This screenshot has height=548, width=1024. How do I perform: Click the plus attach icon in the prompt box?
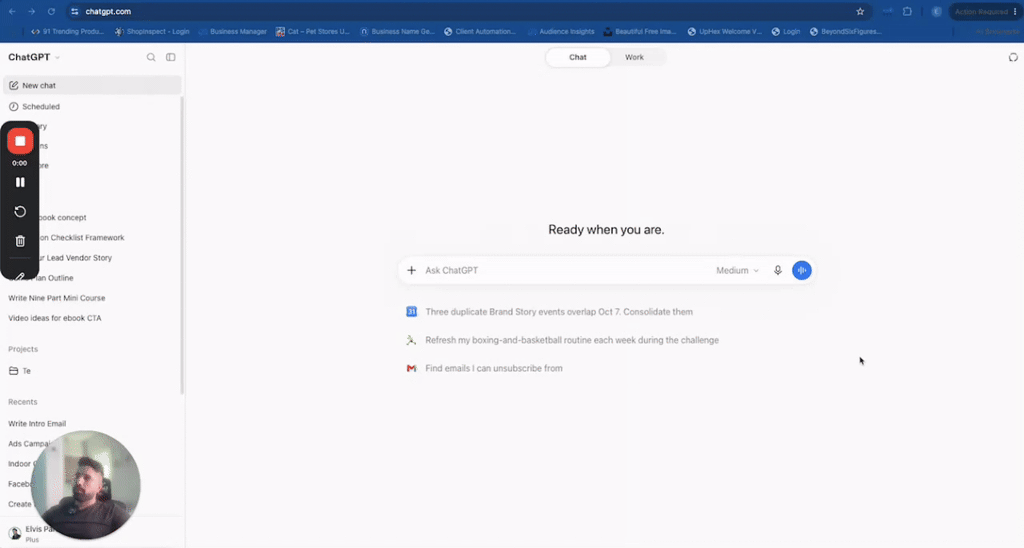(x=411, y=270)
